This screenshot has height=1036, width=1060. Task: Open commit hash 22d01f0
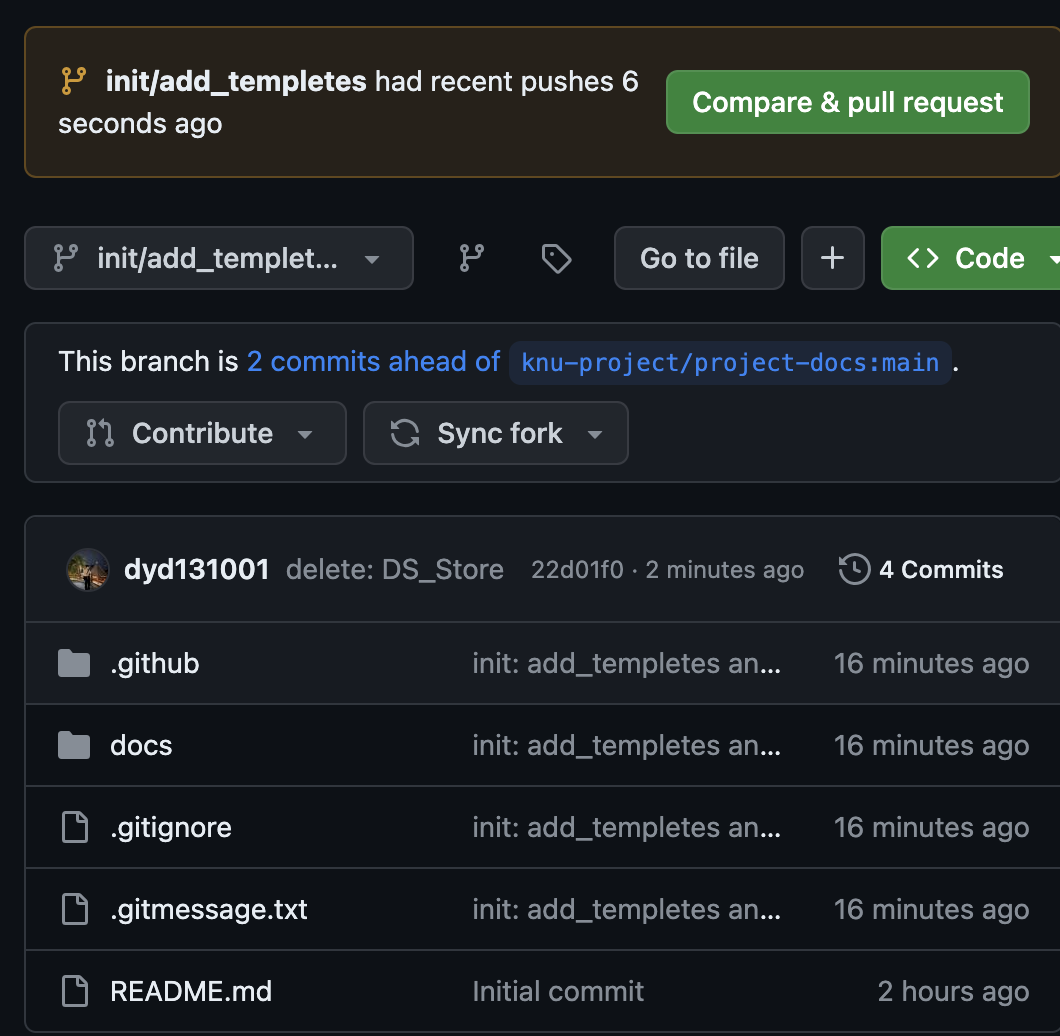[x=577, y=569]
